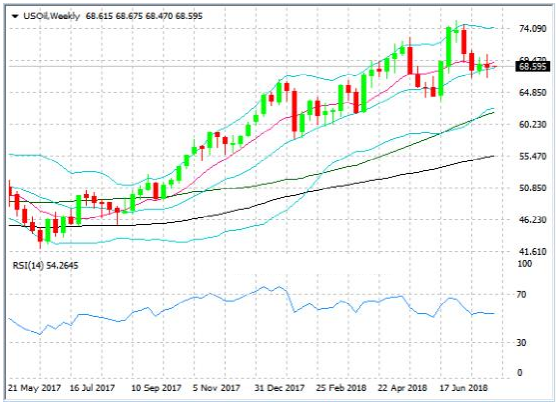Click the 31 Dec 2017 date label

[280, 388]
